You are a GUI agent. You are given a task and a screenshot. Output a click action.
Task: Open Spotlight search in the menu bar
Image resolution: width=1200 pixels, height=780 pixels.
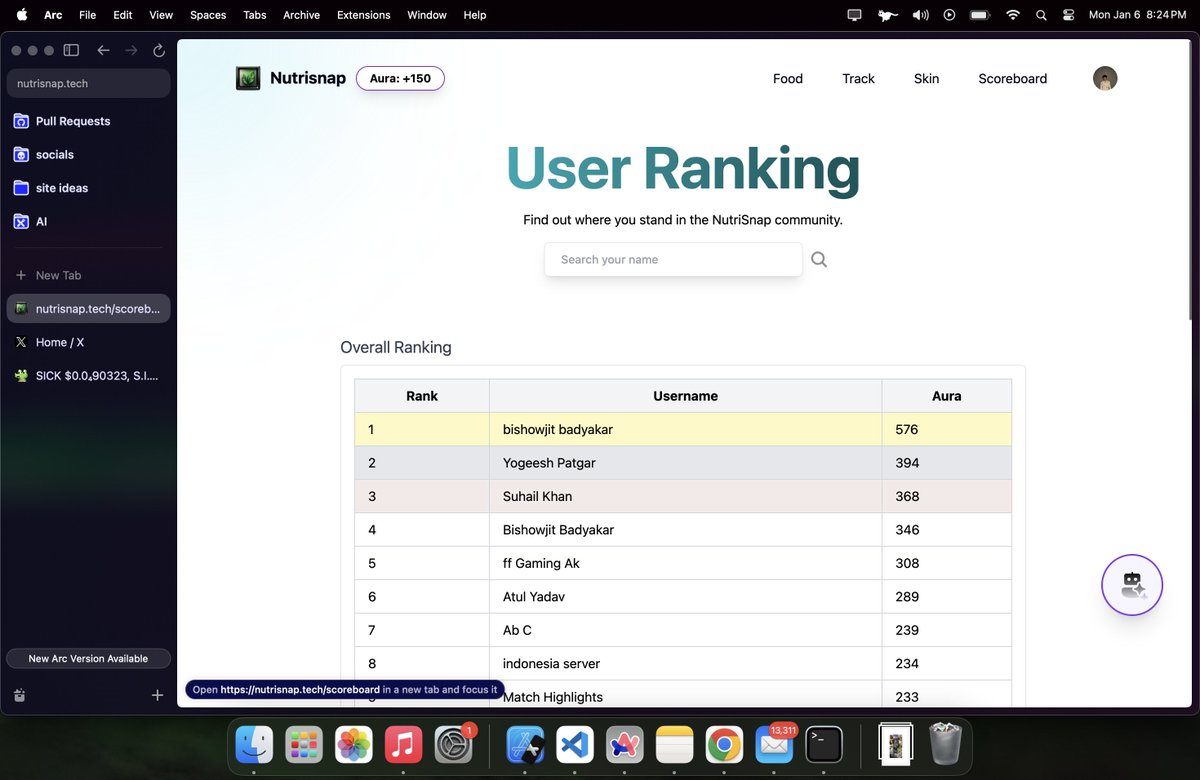point(1041,15)
